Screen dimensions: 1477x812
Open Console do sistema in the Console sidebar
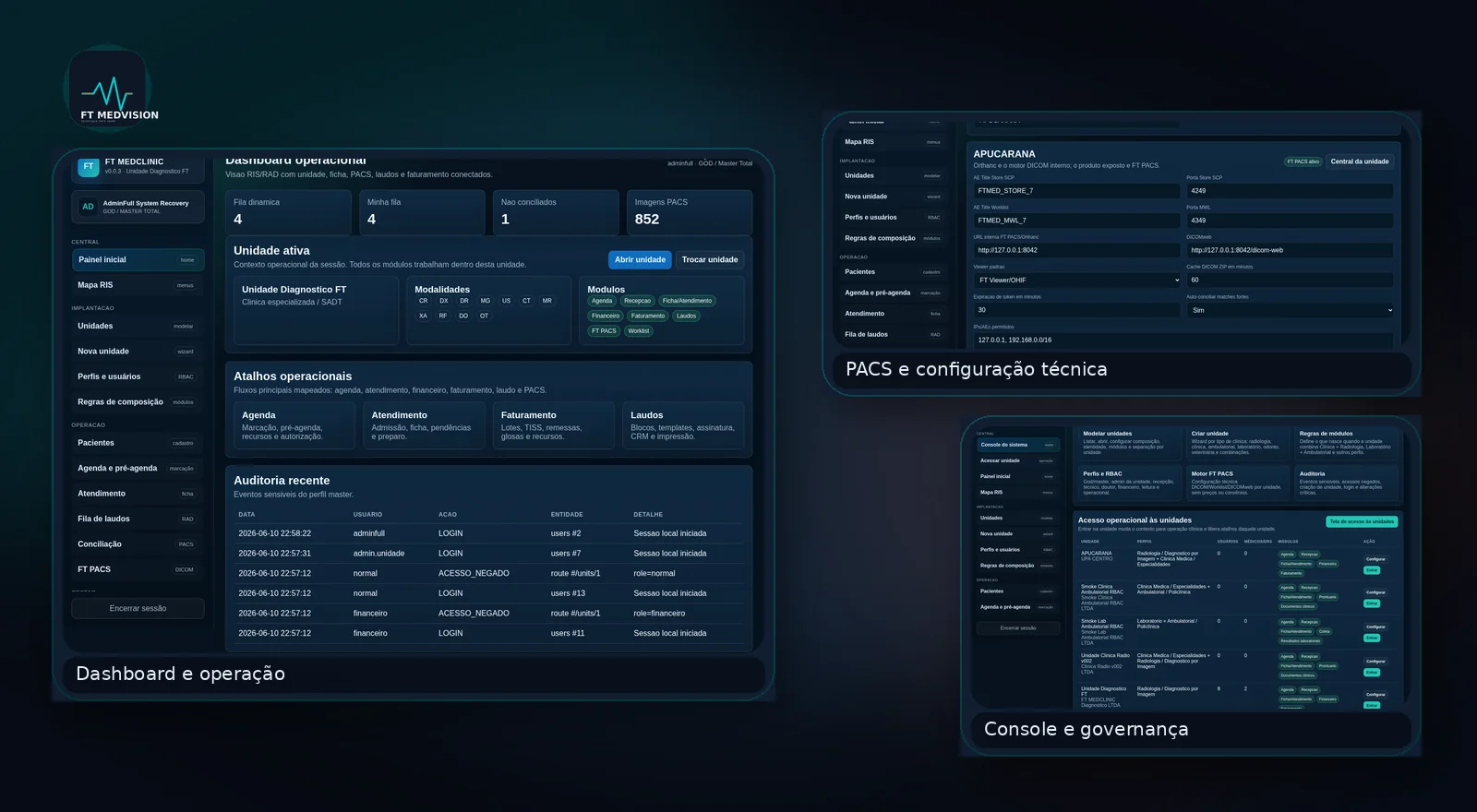1017,445
